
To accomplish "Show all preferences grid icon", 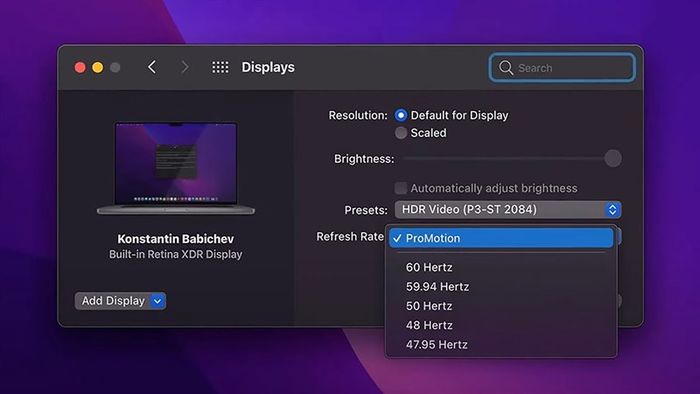I will (x=220, y=67).
